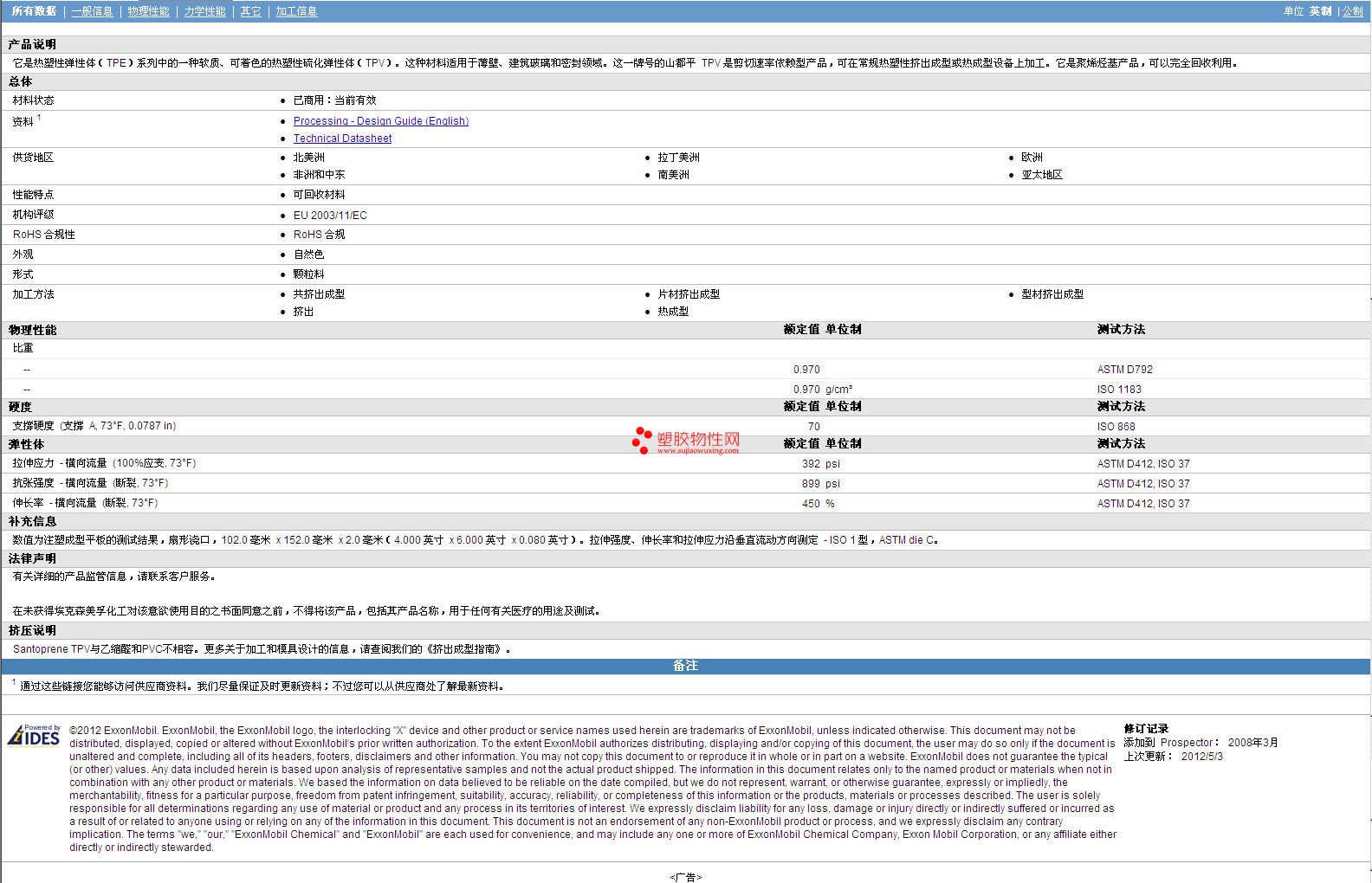Viewport: 1372px width, 883px height.
Task: Click the ISO 1183 test method
Action: tap(1118, 390)
